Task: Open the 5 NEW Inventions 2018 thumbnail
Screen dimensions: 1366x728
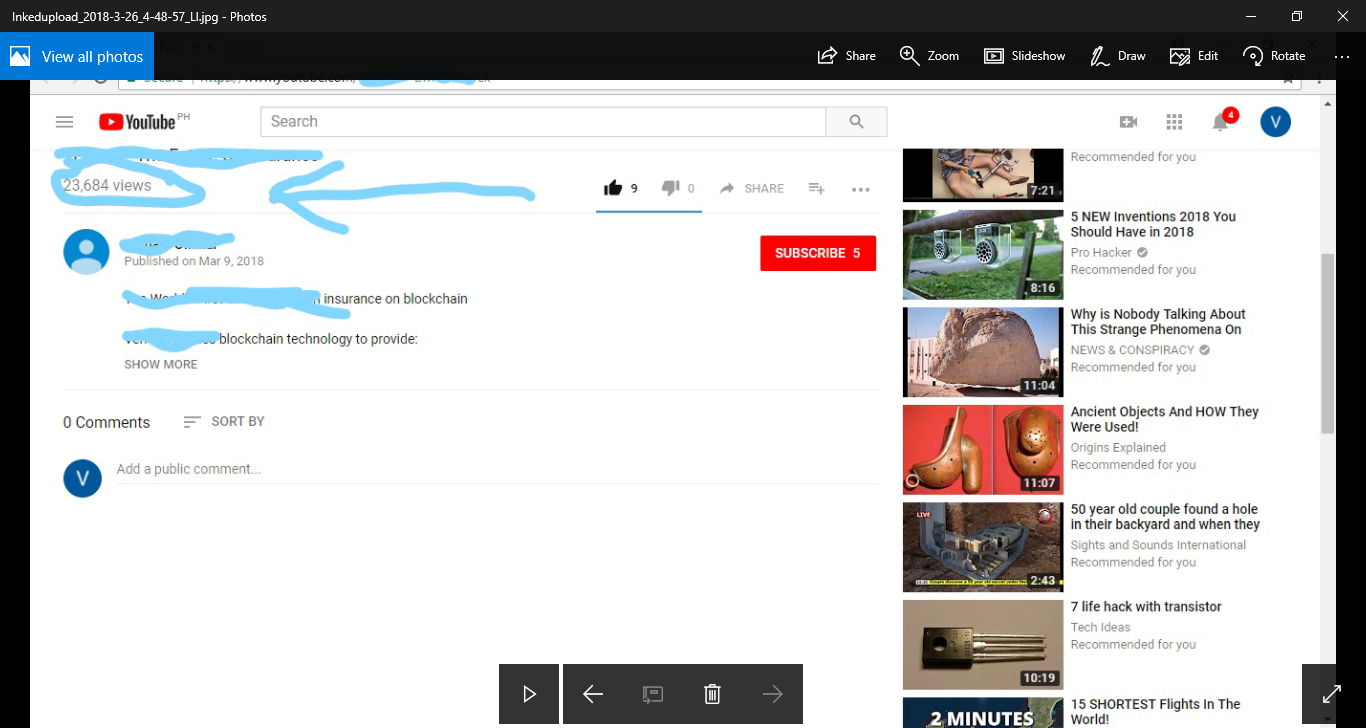Action: tap(983, 255)
